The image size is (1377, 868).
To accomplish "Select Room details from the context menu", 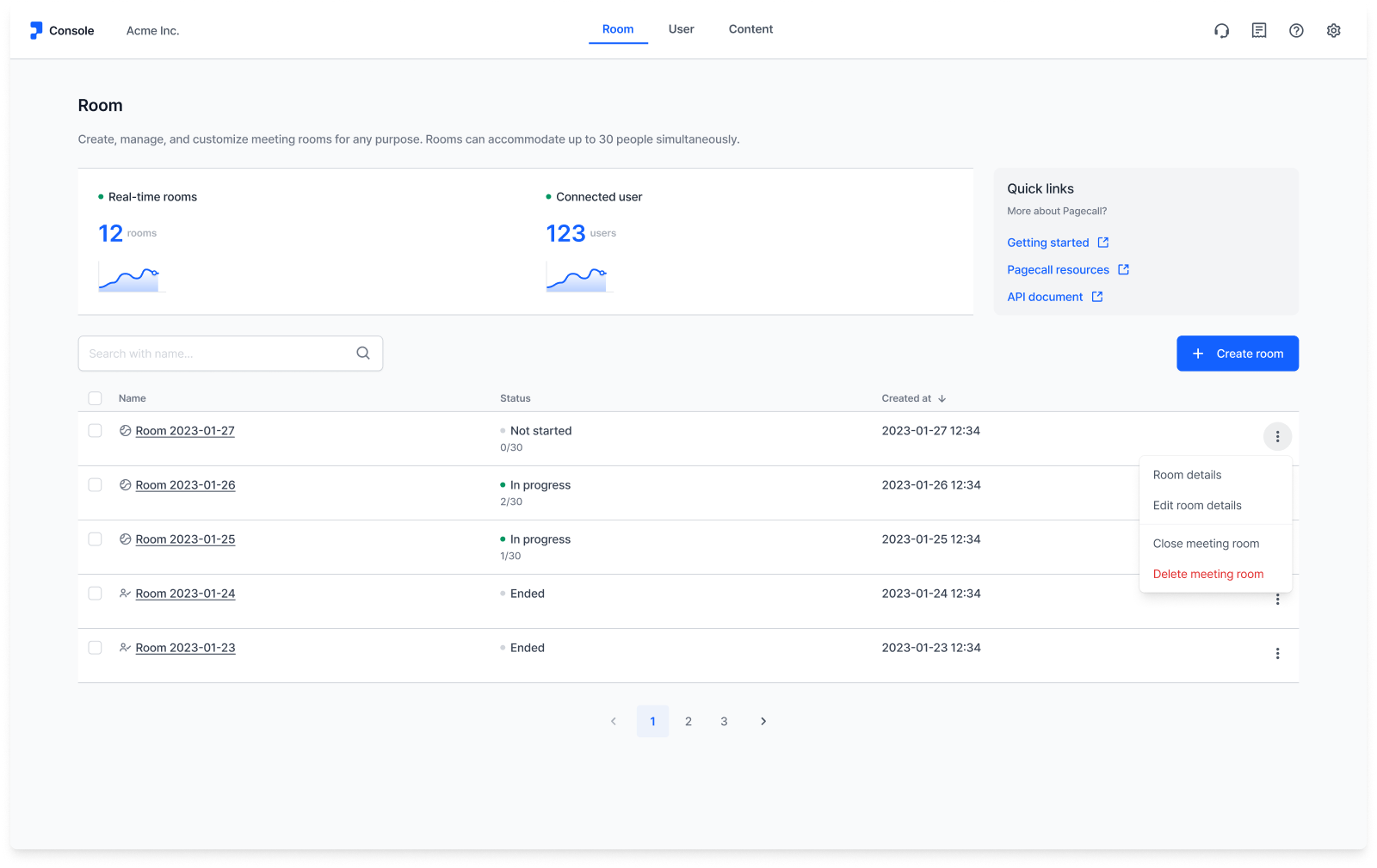I will coord(1215,475).
